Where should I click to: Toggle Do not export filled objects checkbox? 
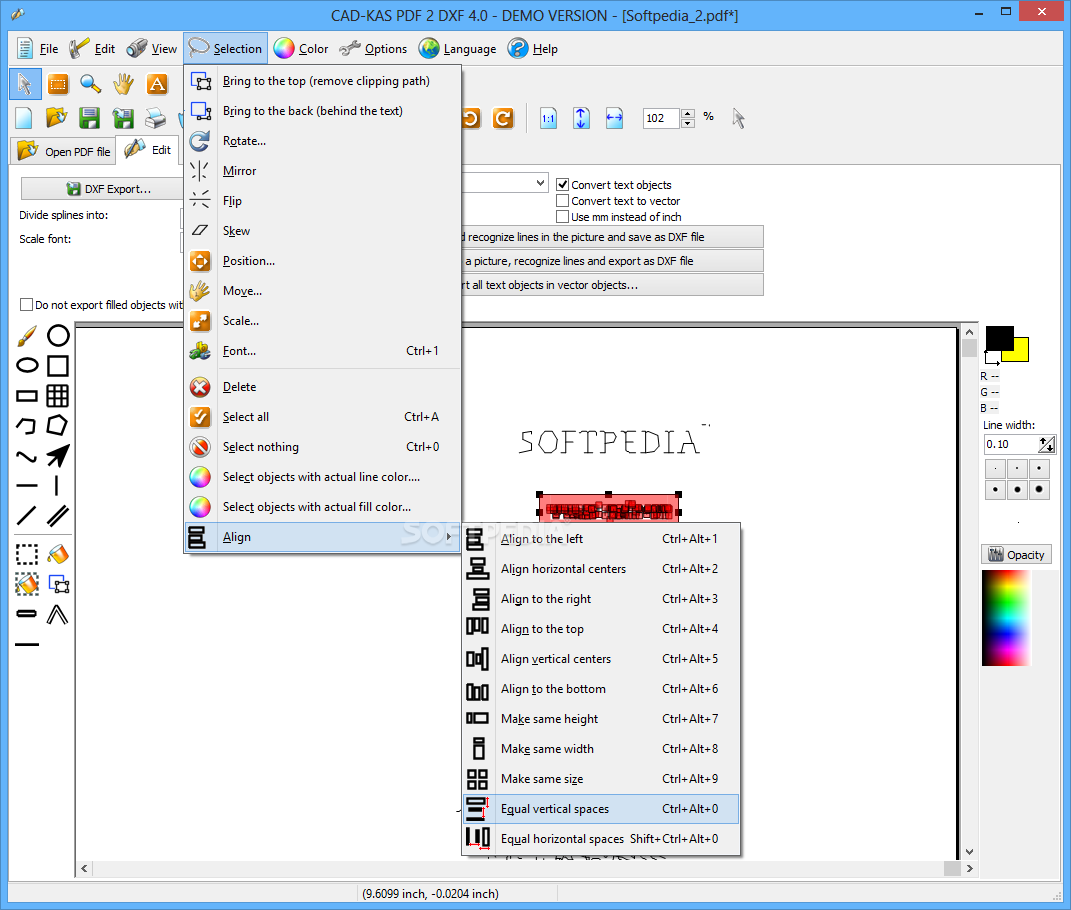pos(27,305)
